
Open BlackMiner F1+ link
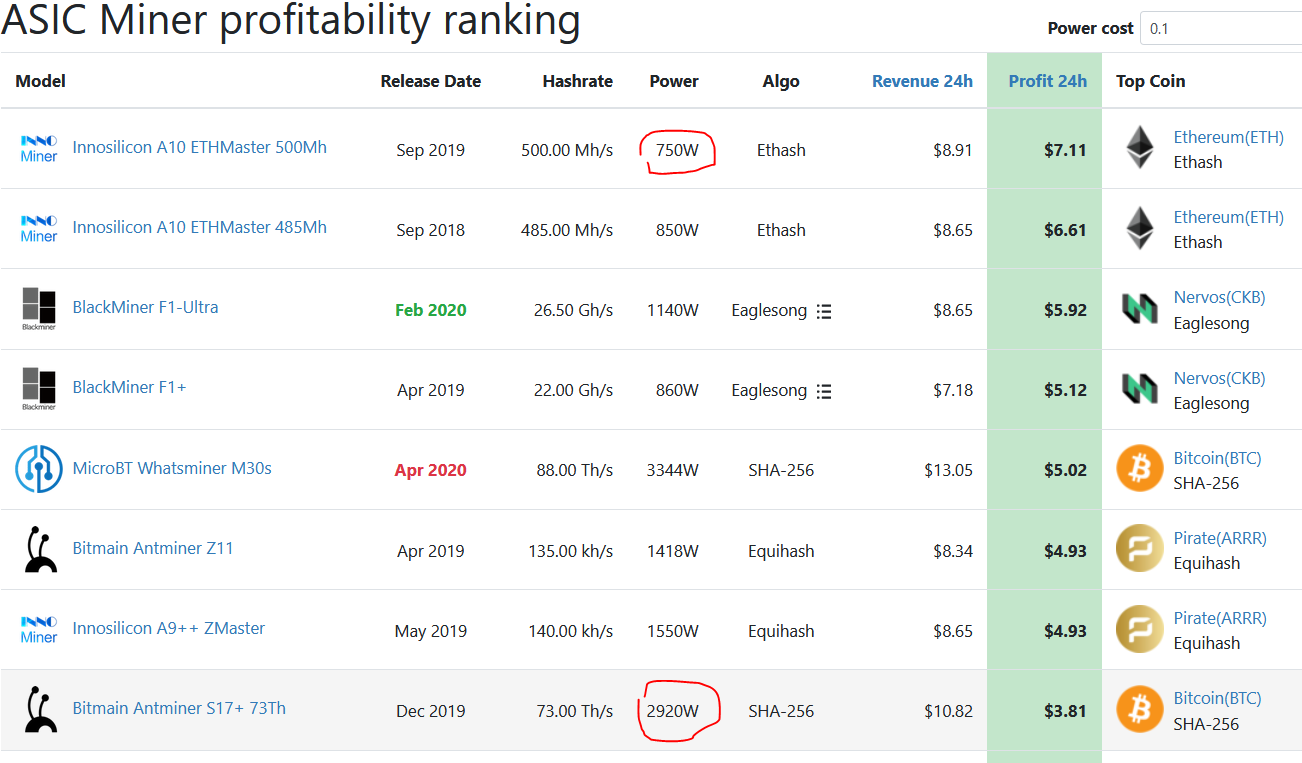point(129,387)
